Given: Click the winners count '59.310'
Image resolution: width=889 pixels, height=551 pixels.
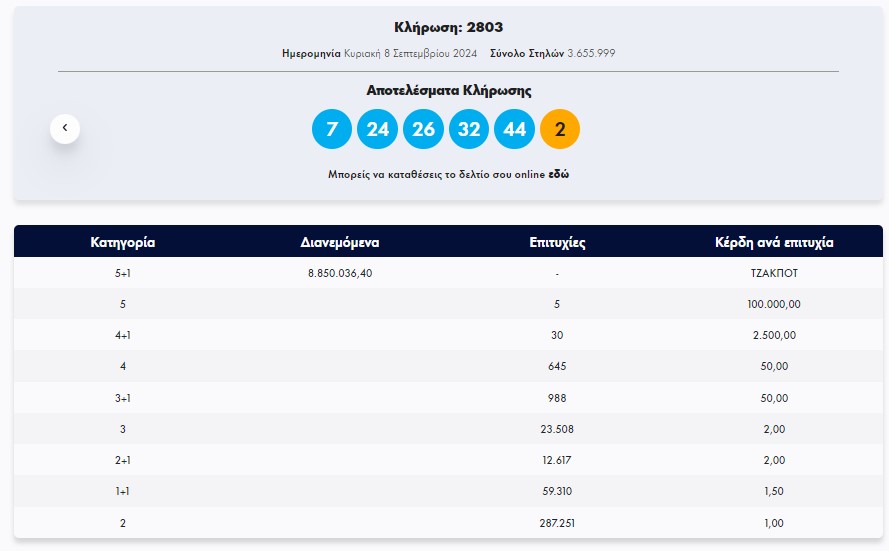Looking at the screenshot, I should [x=557, y=491].
